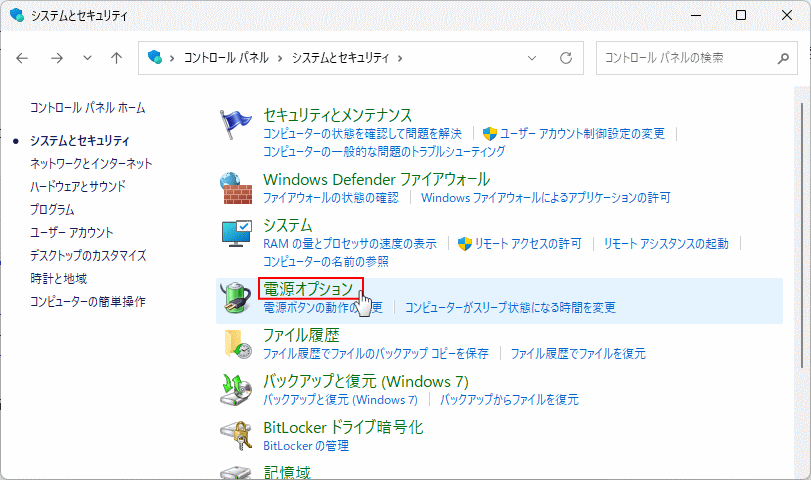Open ハードウェアとサウンド category
The height and width of the screenshot is (480, 811).
point(78,186)
